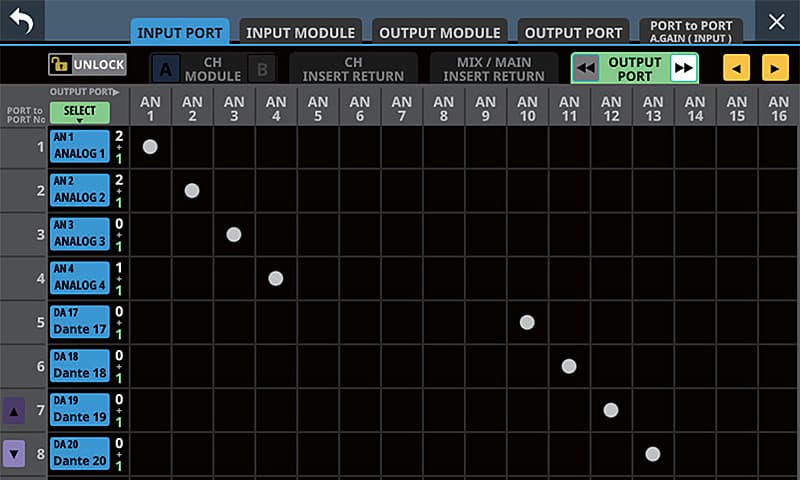Toggle routing of ANALOG 1 to AN 1
Screen dimensions: 800x480
pyautogui.click(x=150, y=147)
